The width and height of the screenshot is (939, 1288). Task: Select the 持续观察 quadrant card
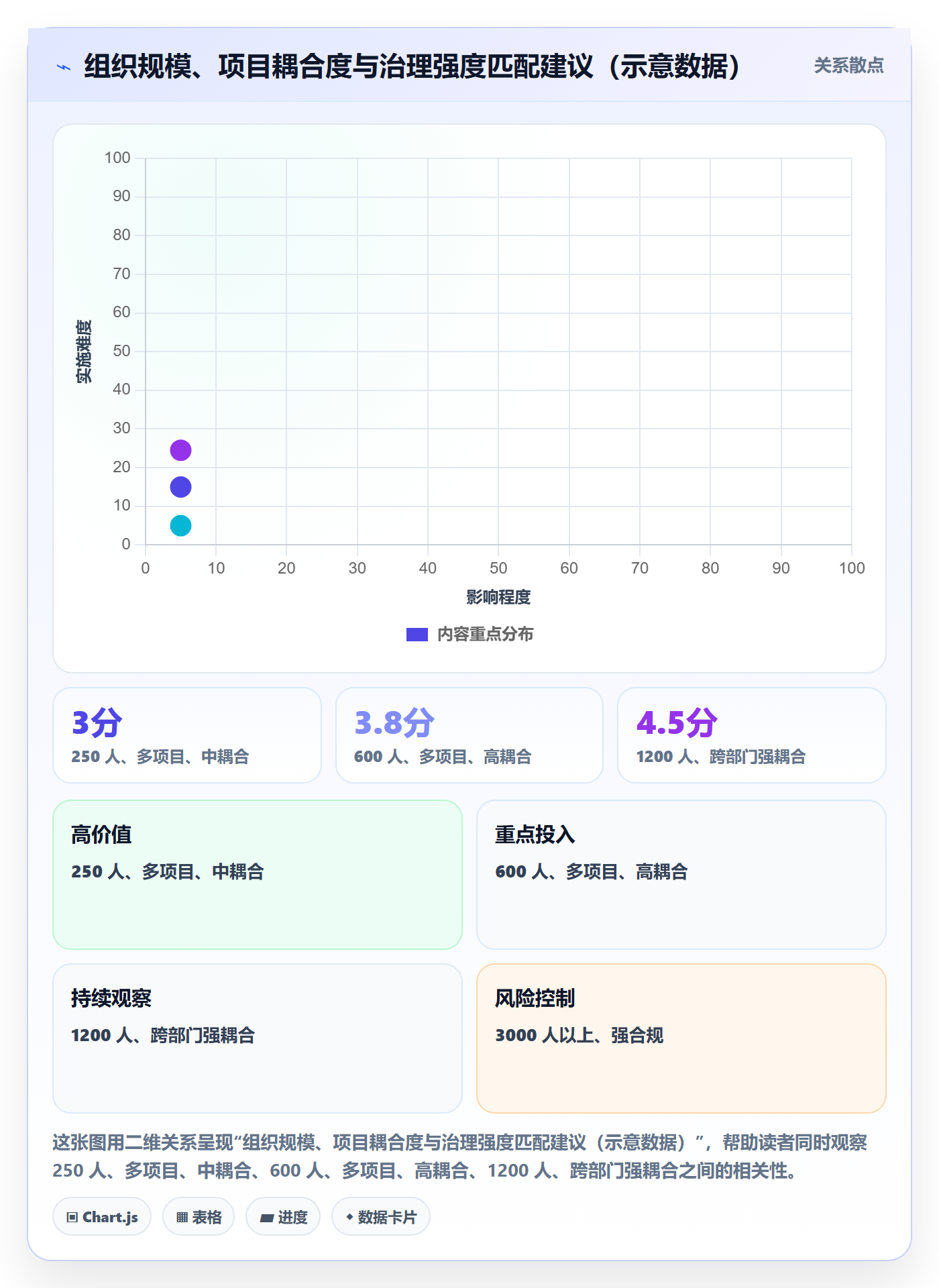pyautogui.click(x=258, y=1038)
